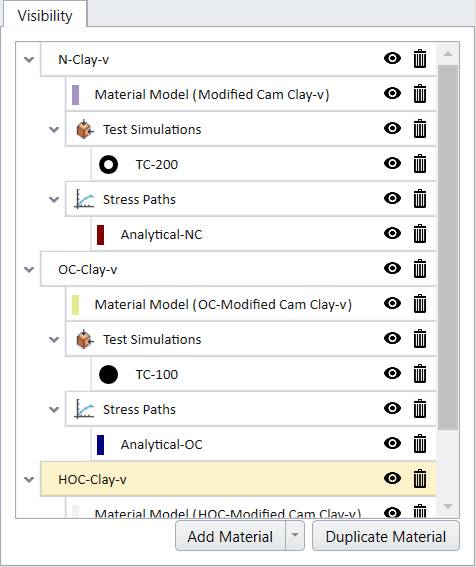Click the filled circle marker for TC-100

(x=108, y=374)
